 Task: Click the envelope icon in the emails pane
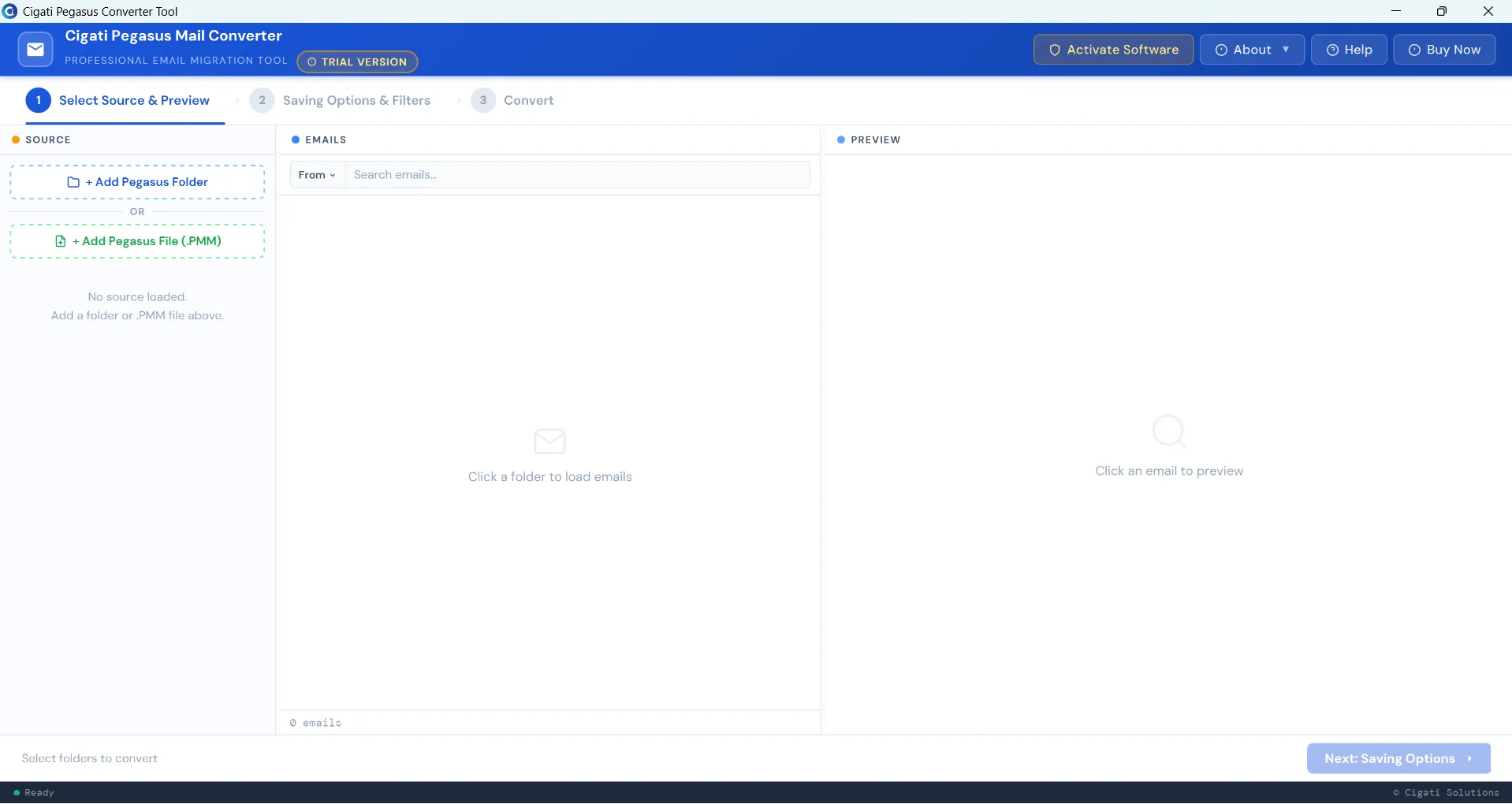(x=550, y=441)
